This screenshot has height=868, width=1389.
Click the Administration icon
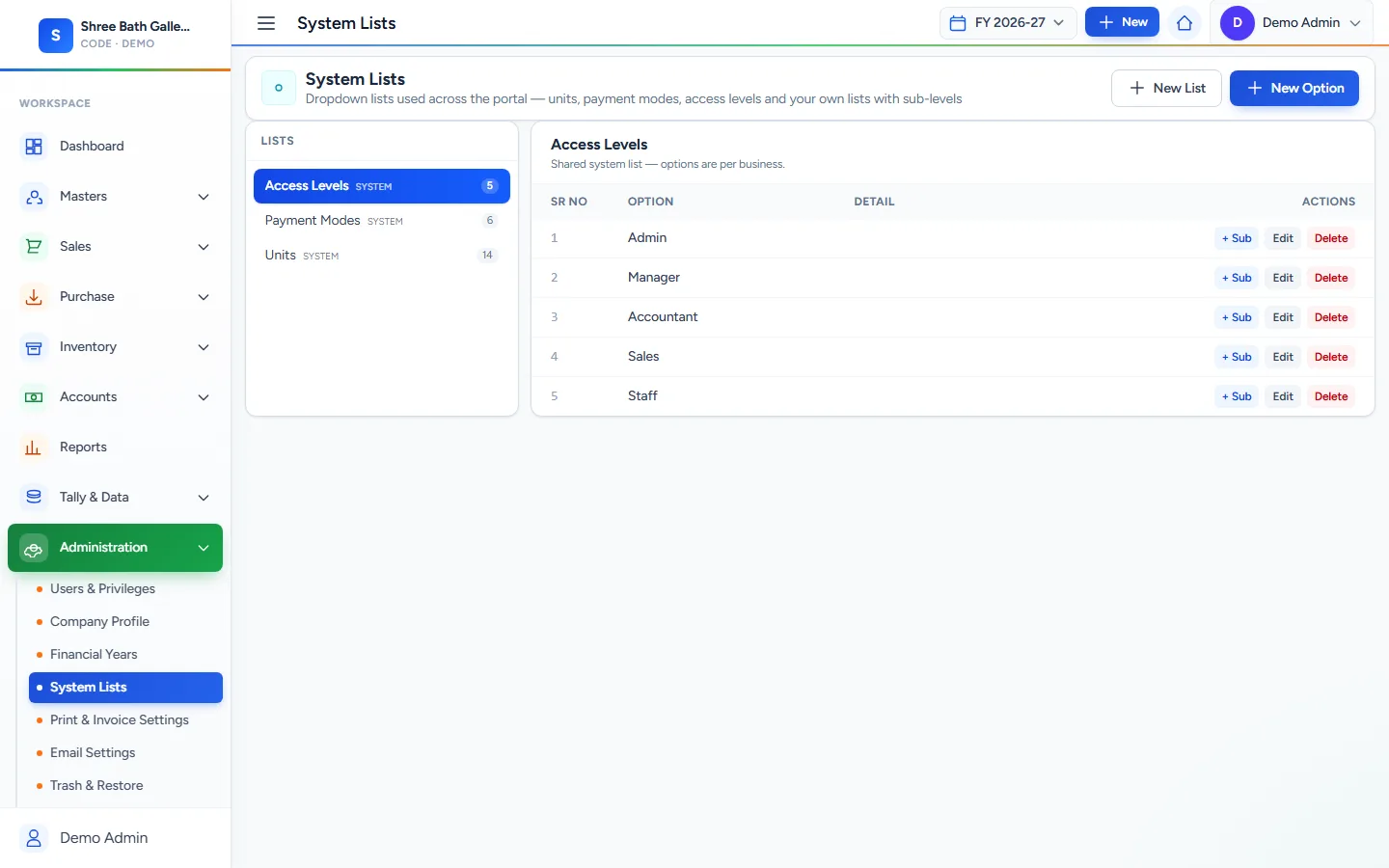tap(34, 548)
